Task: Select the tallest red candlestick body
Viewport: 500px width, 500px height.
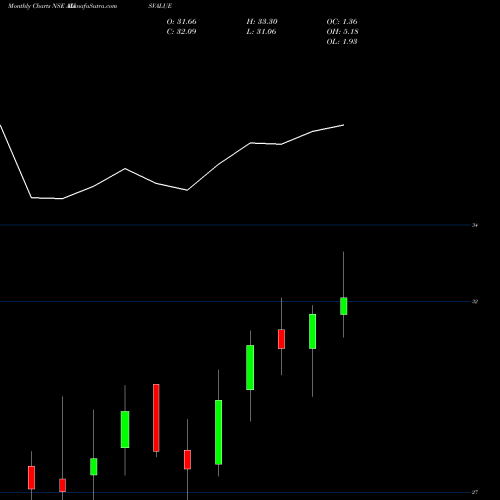Action: coord(156,418)
